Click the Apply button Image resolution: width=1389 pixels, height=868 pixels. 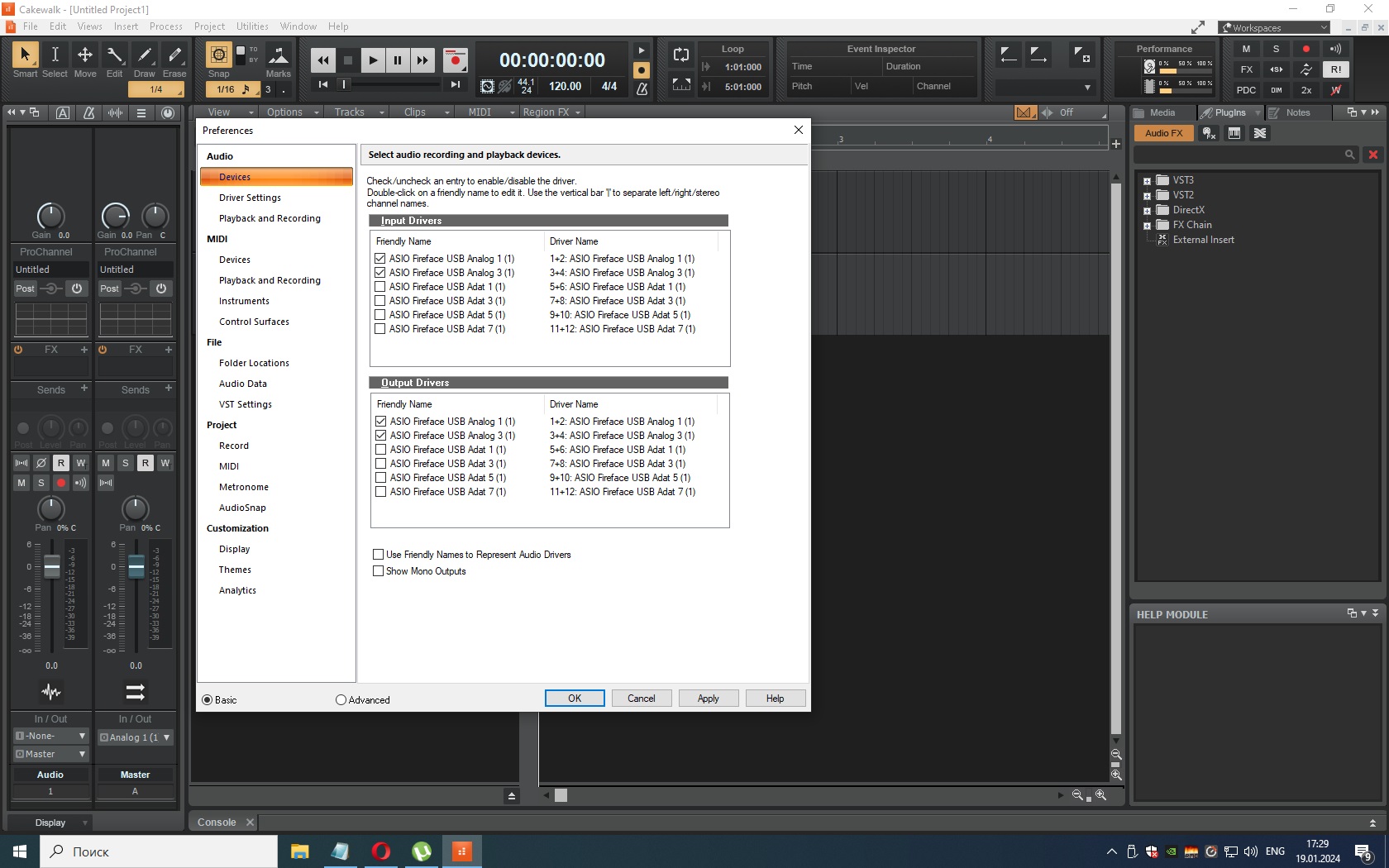pyautogui.click(x=708, y=699)
